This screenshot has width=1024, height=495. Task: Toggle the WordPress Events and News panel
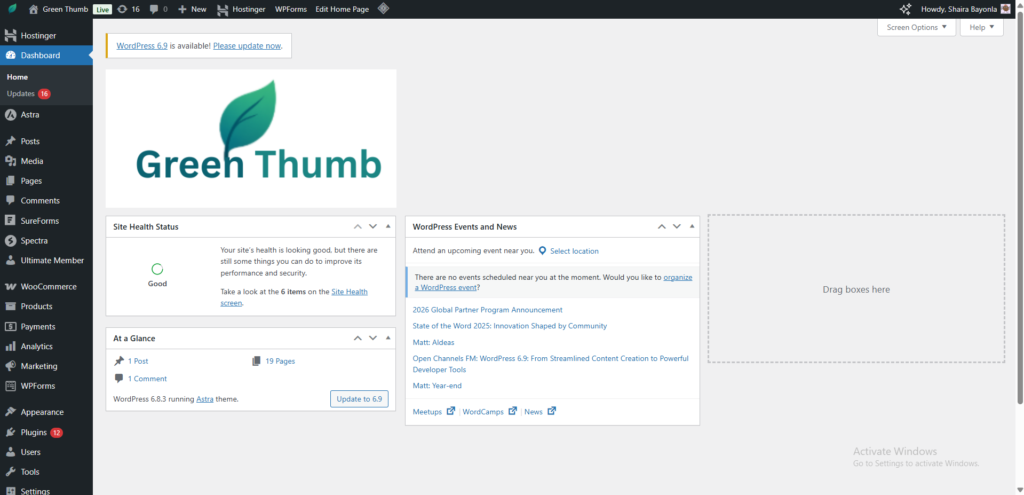click(x=692, y=227)
